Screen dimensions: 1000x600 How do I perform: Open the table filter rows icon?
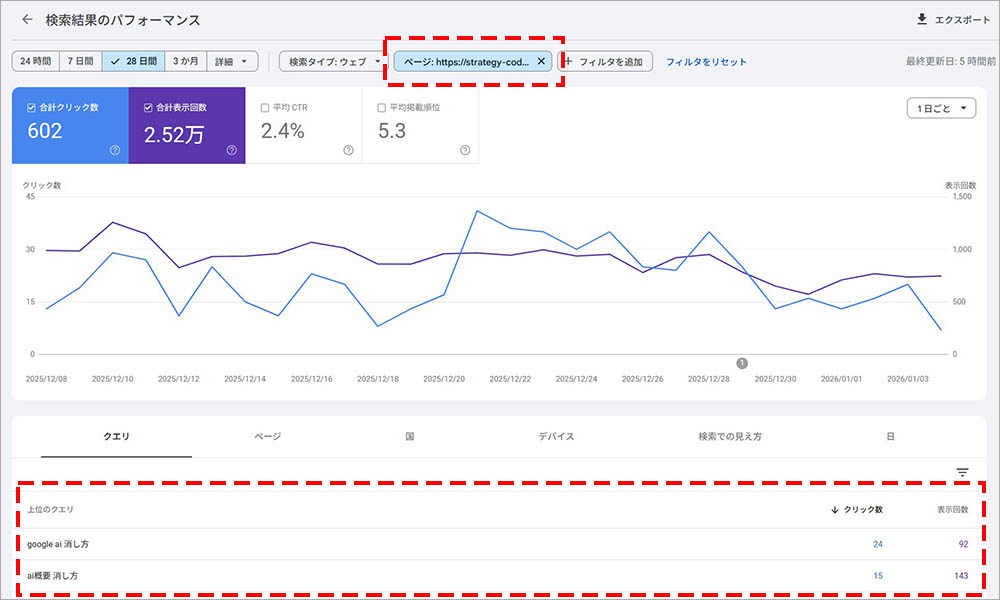[x=962, y=472]
